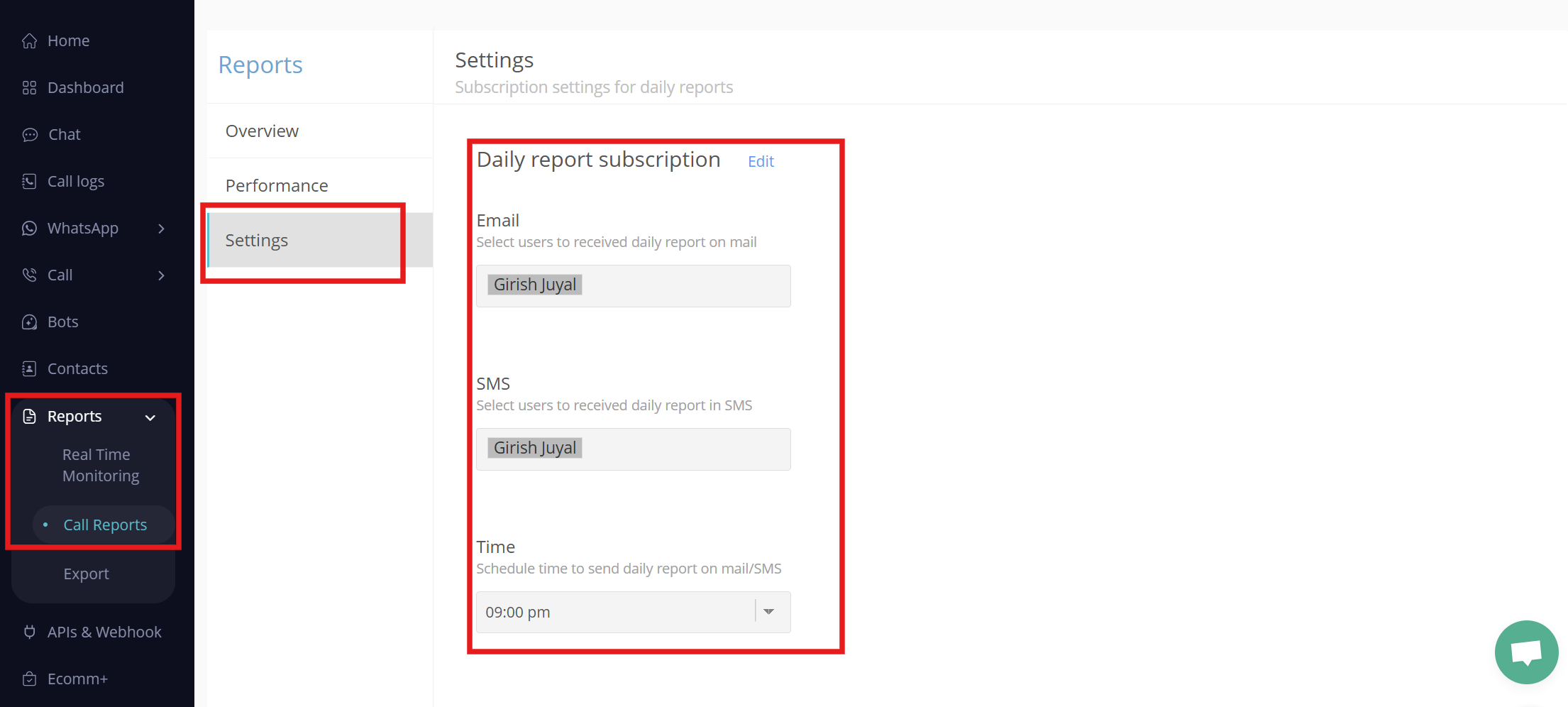Open Real Time Monitoring submenu item
The height and width of the screenshot is (707, 1568).
point(100,465)
